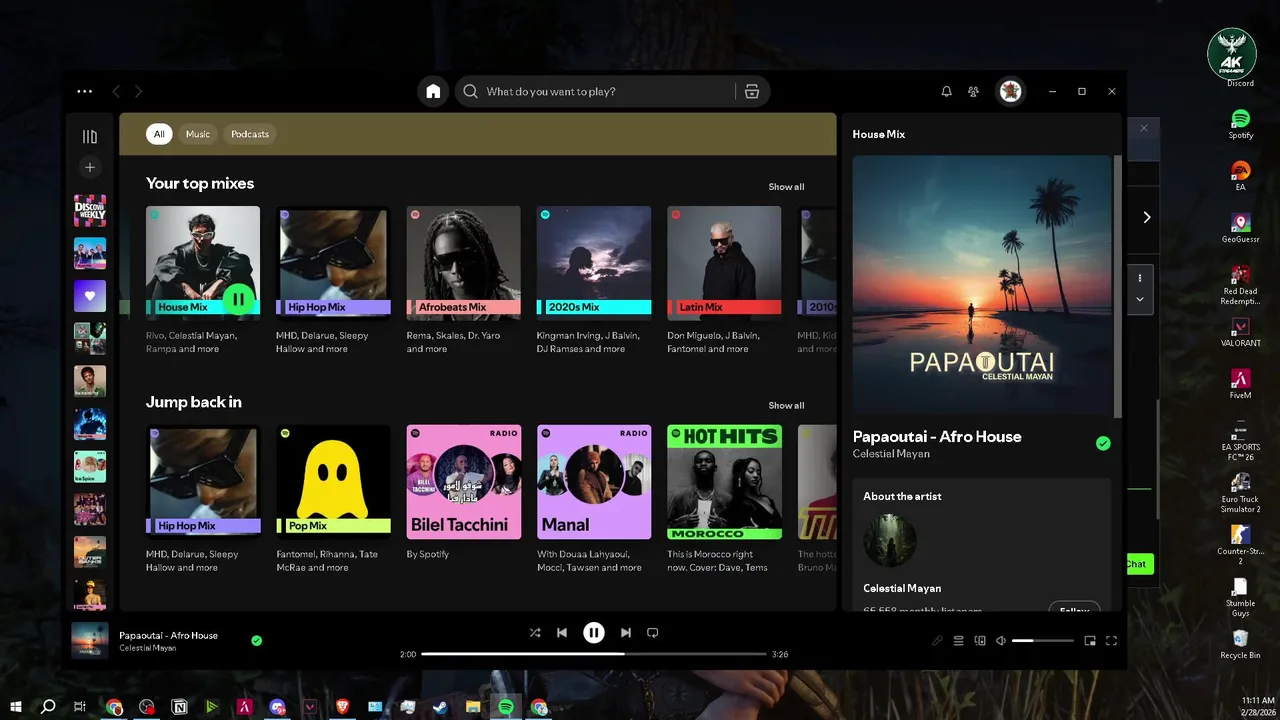Expand Your Library sidebar icon
This screenshot has width=1280, height=720.
click(x=90, y=136)
